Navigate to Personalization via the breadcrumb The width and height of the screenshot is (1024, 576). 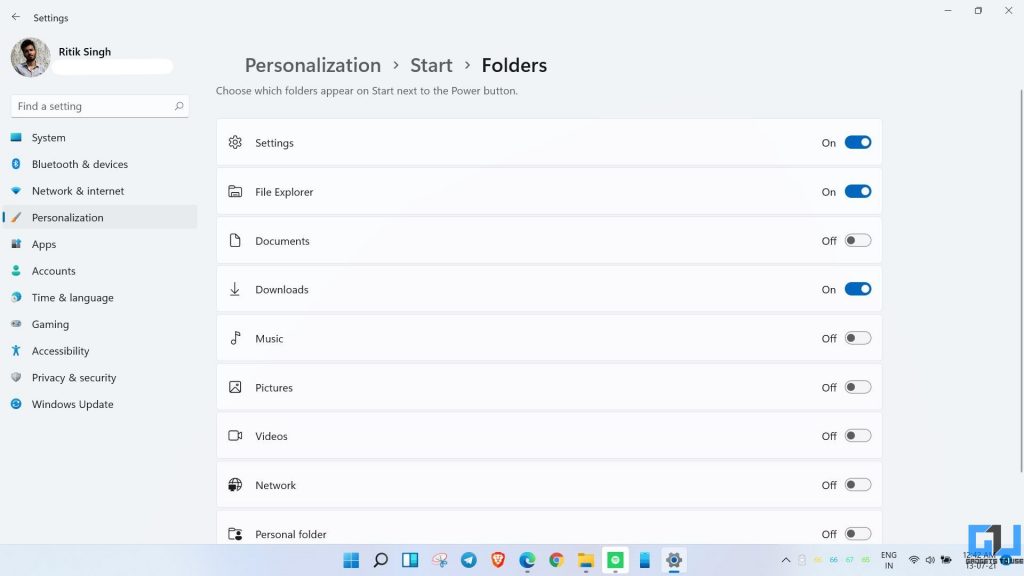[313, 65]
